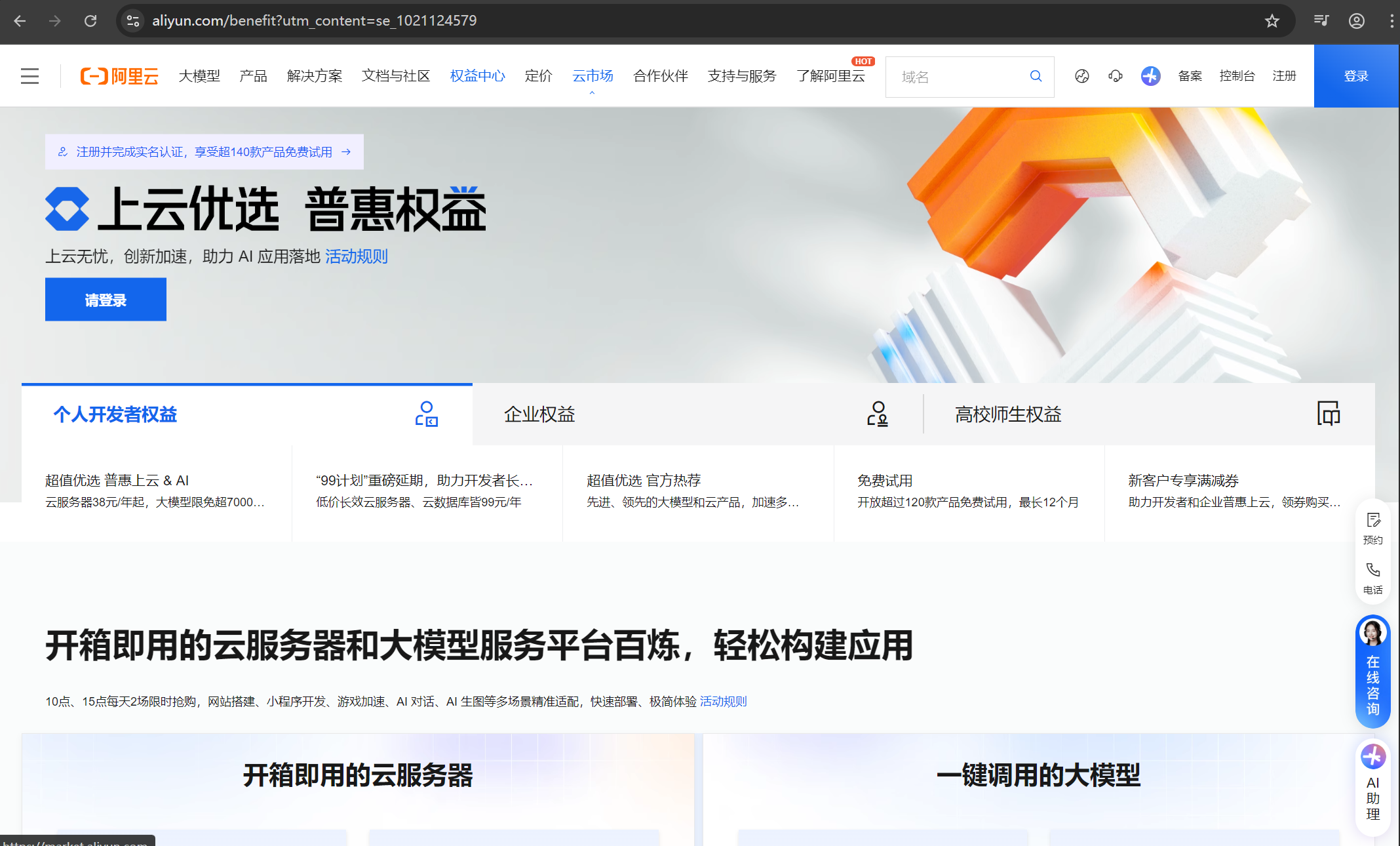Click the 预约 appointment sidebar icon
The width and height of the screenshot is (1400, 846).
coord(1373,529)
